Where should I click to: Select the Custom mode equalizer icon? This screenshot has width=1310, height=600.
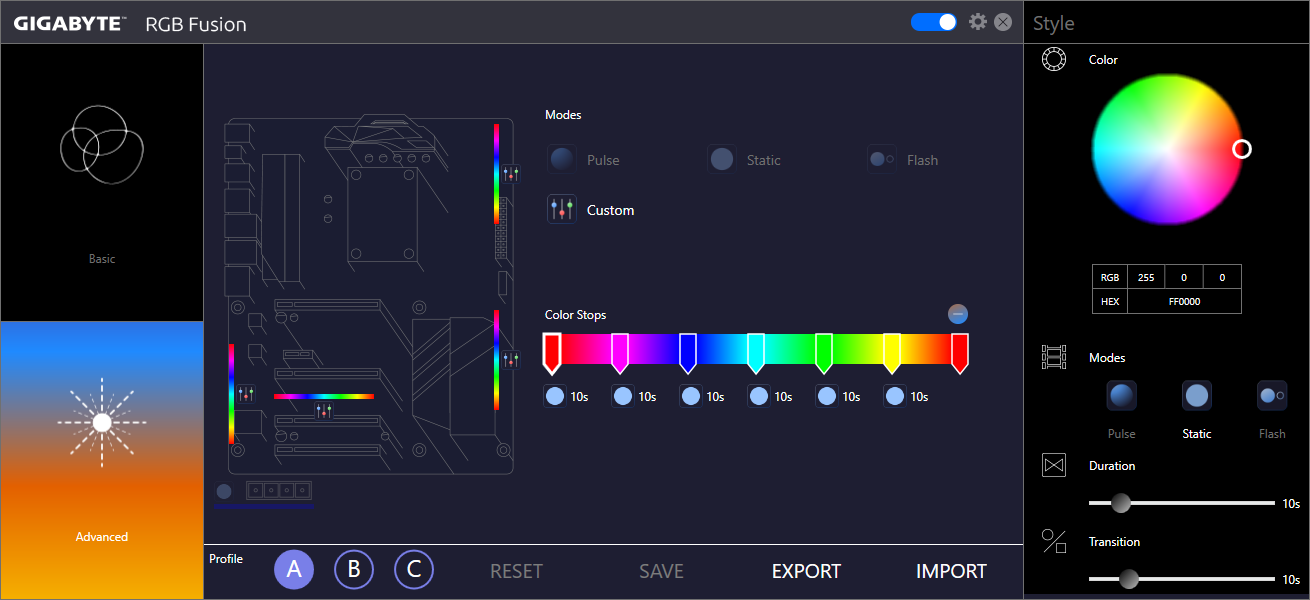(562, 210)
